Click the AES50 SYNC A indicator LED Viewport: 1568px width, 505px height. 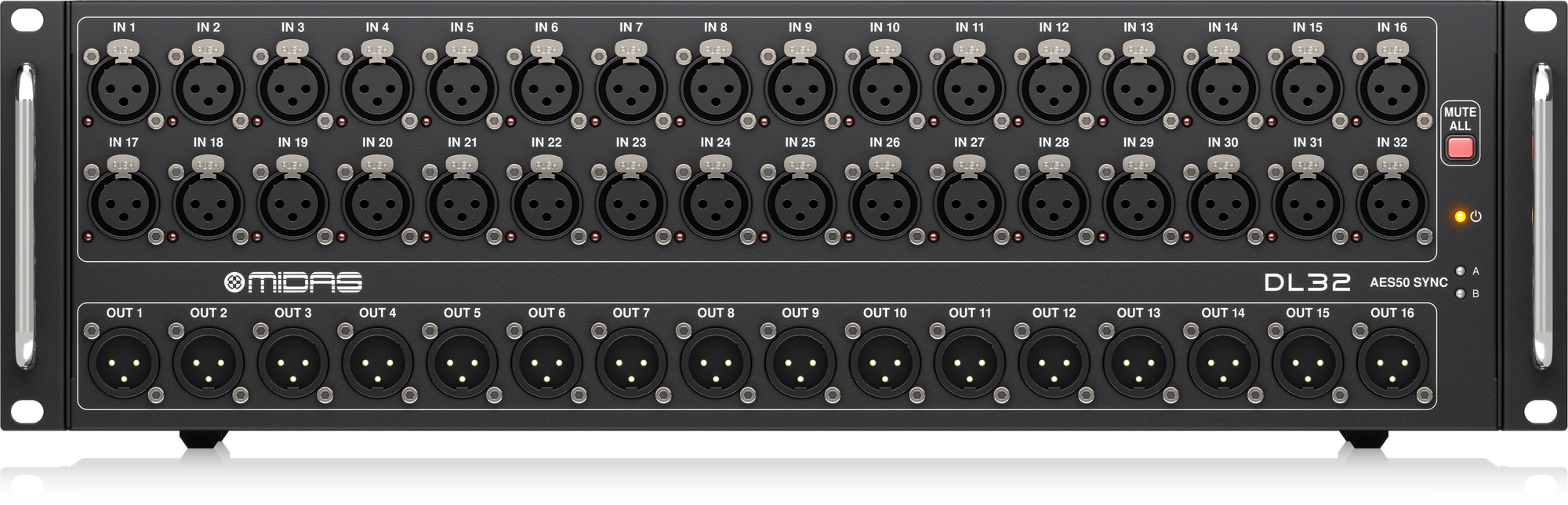tap(1460, 271)
